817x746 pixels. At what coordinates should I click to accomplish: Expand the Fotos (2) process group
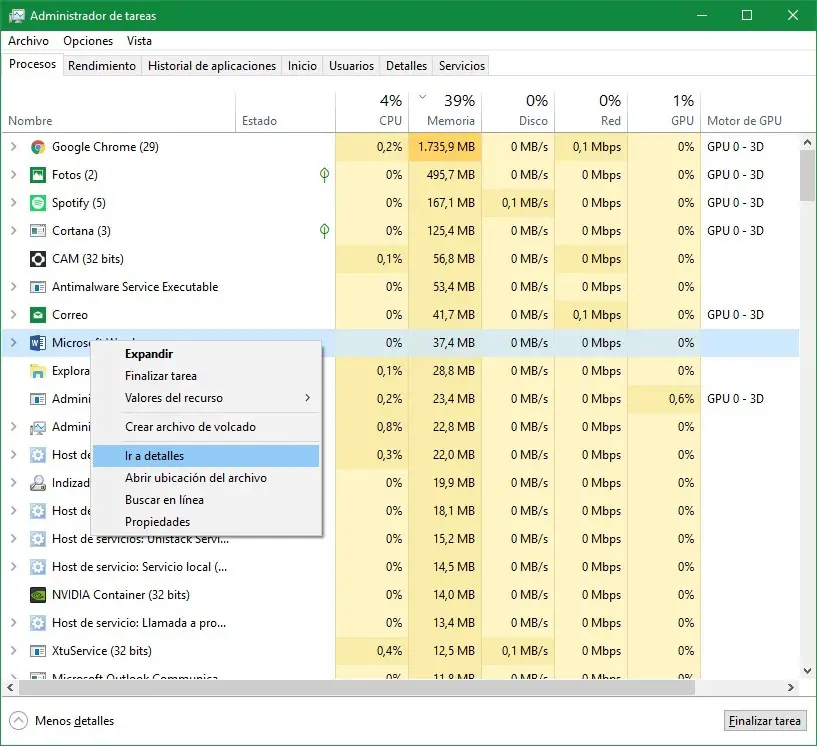click(x=14, y=175)
